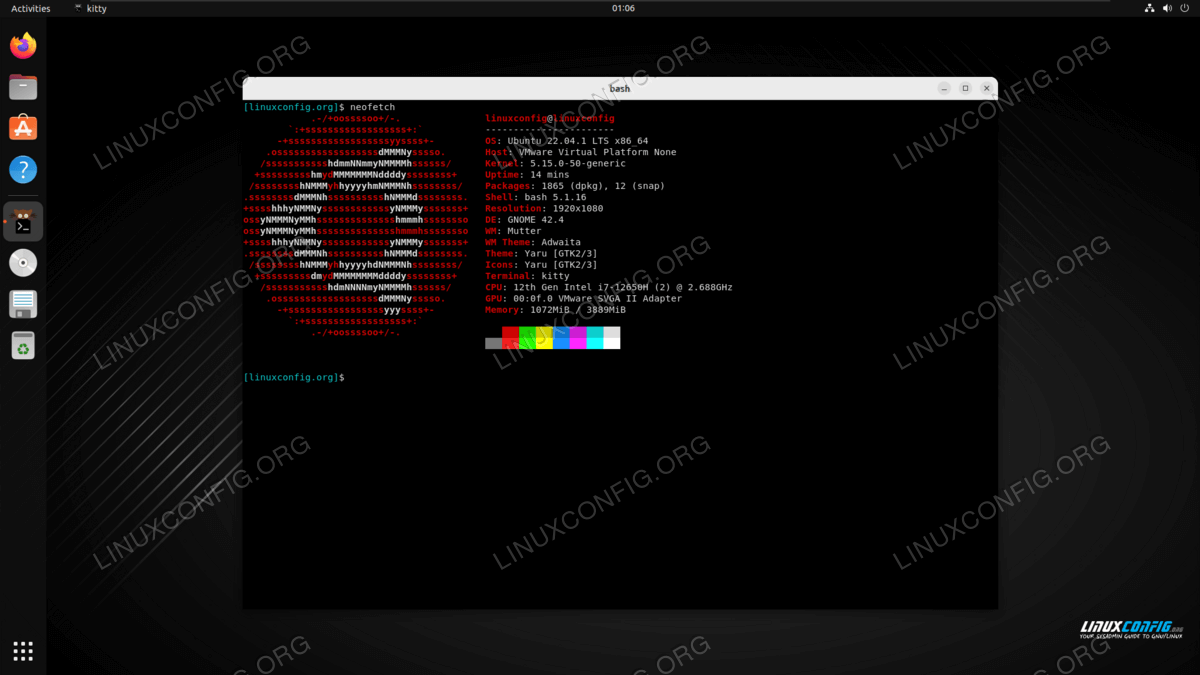Click the GPU line VMware SVGA II Adapter
The width and height of the screenshot is (1200, 675).
pos(584,298)
